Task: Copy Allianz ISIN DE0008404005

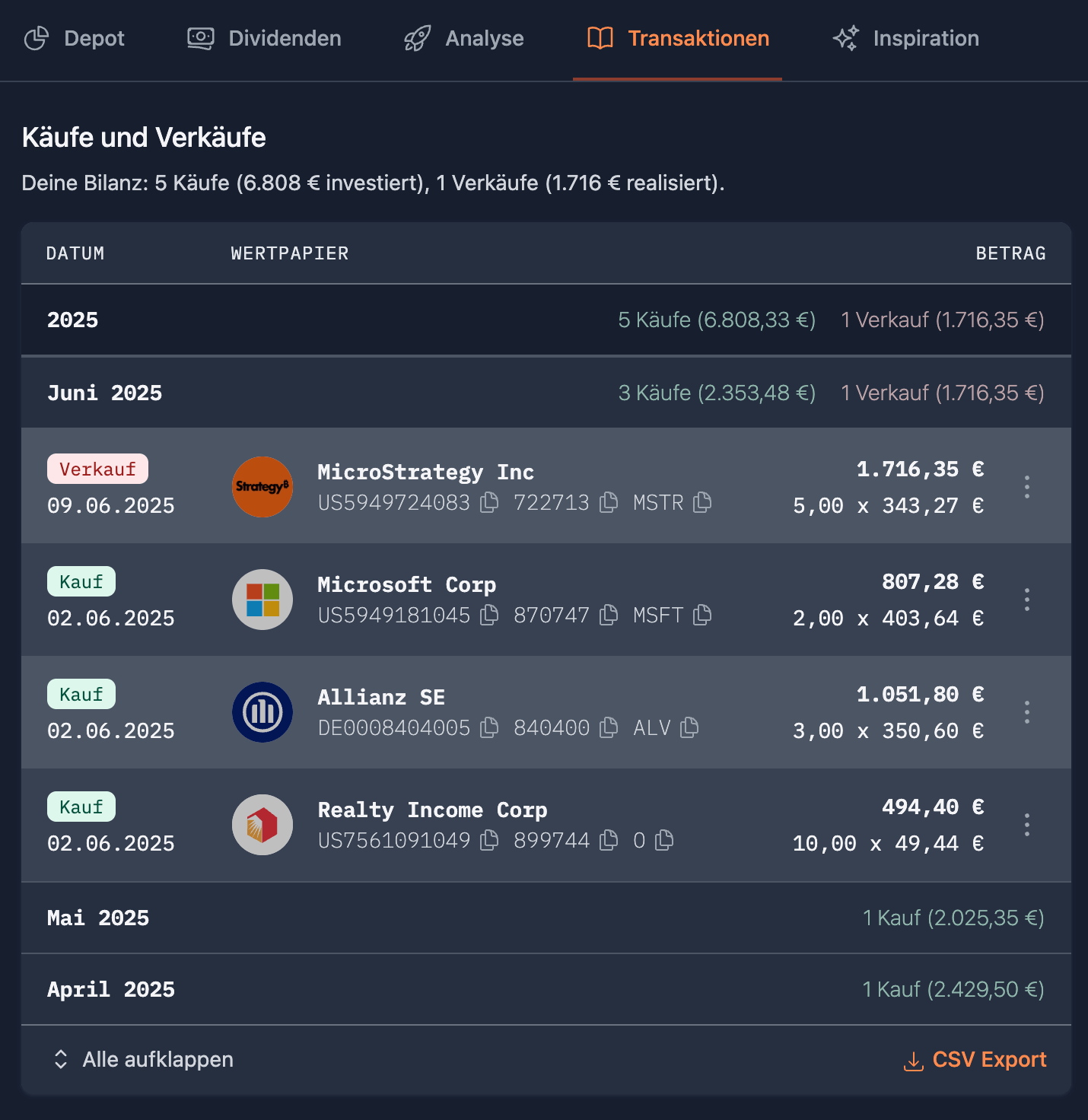Action: (489, 727)
